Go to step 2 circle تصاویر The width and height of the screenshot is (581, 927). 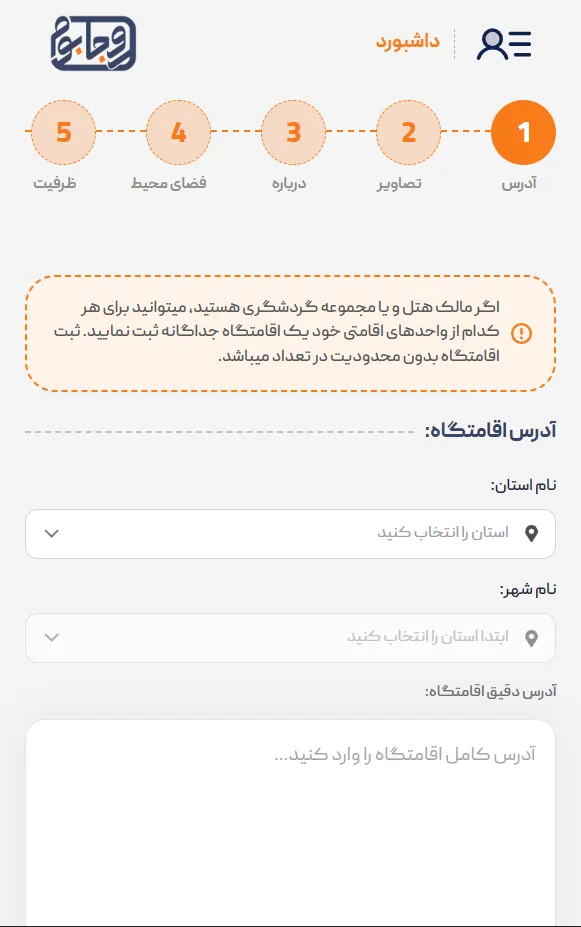(408, 132)
